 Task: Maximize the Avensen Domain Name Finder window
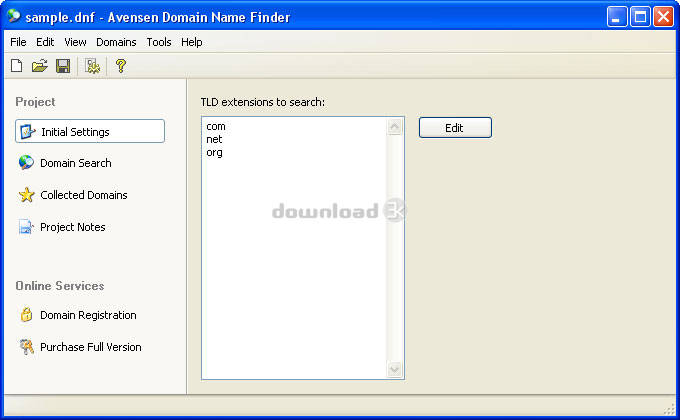point(640,17)
